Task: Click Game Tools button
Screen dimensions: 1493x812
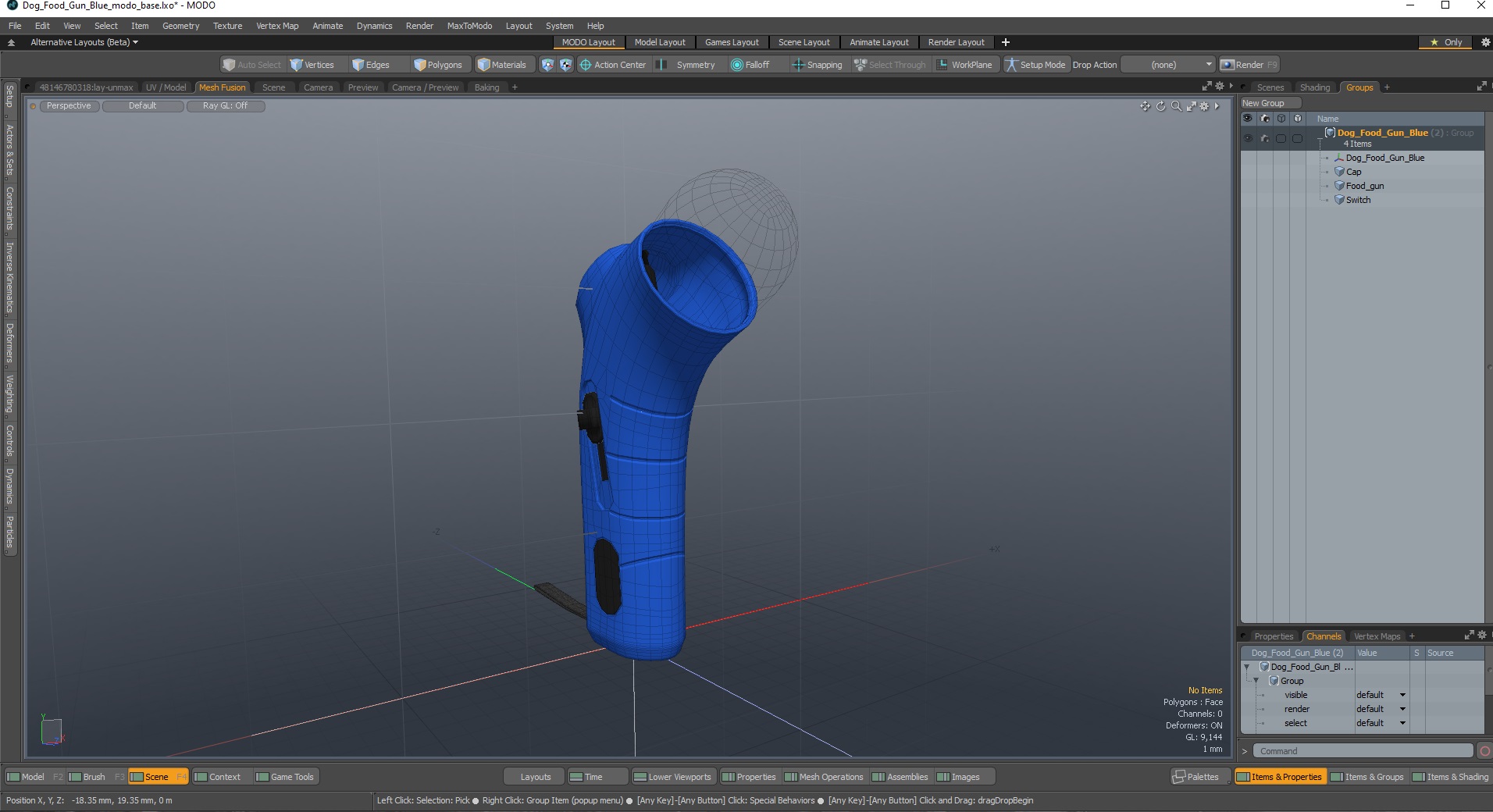Action: click(285, 777)
